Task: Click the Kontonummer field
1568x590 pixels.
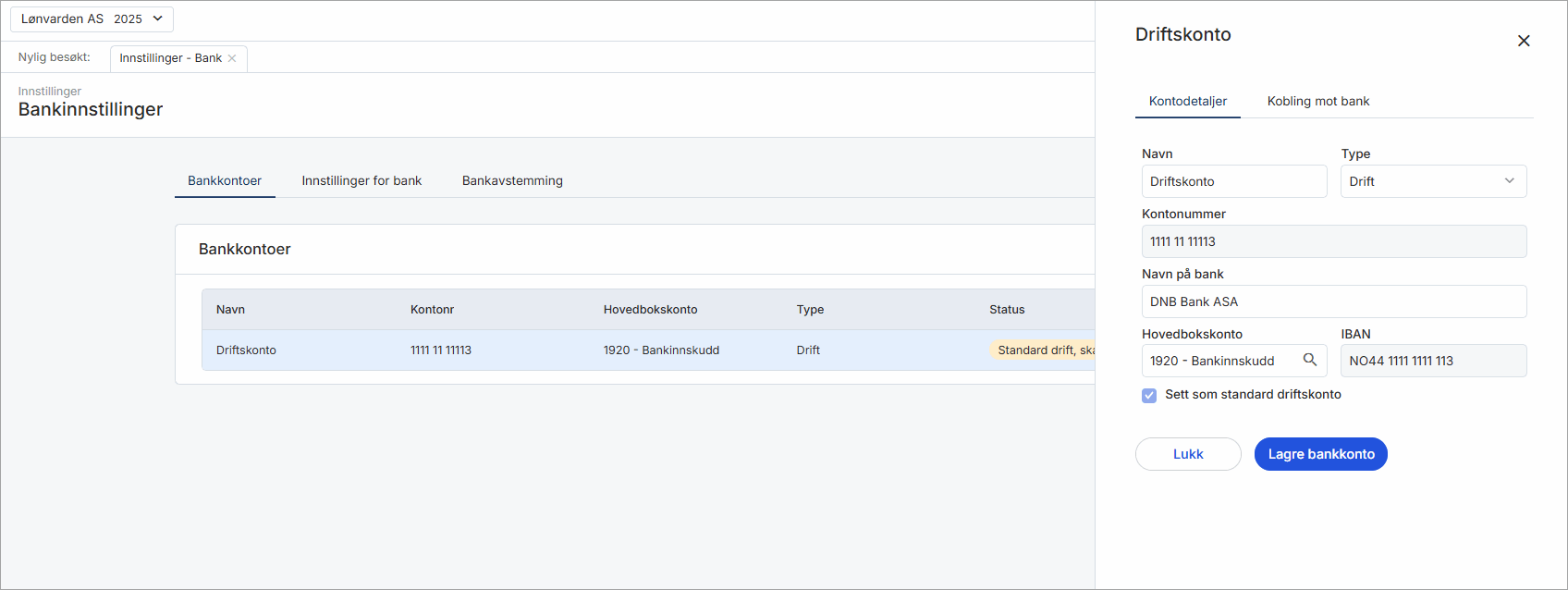Action: pyautogui.click(x=1333, y=241)
